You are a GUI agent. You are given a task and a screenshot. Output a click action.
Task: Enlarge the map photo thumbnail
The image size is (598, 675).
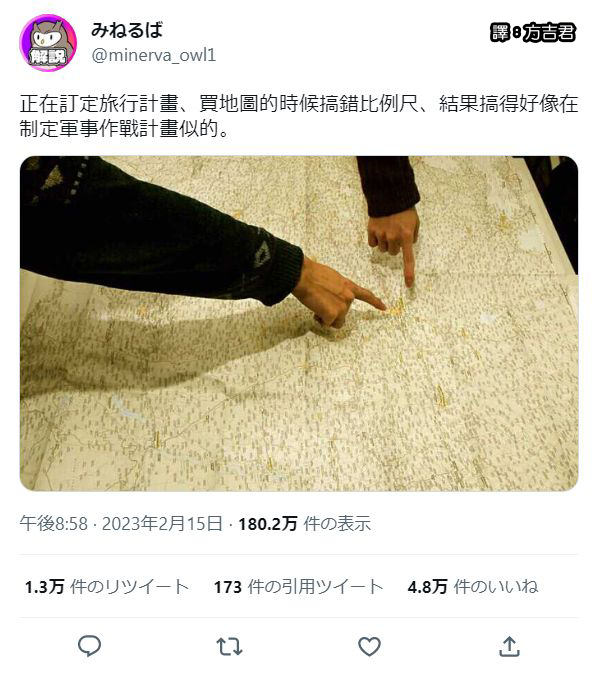(299, 323)
